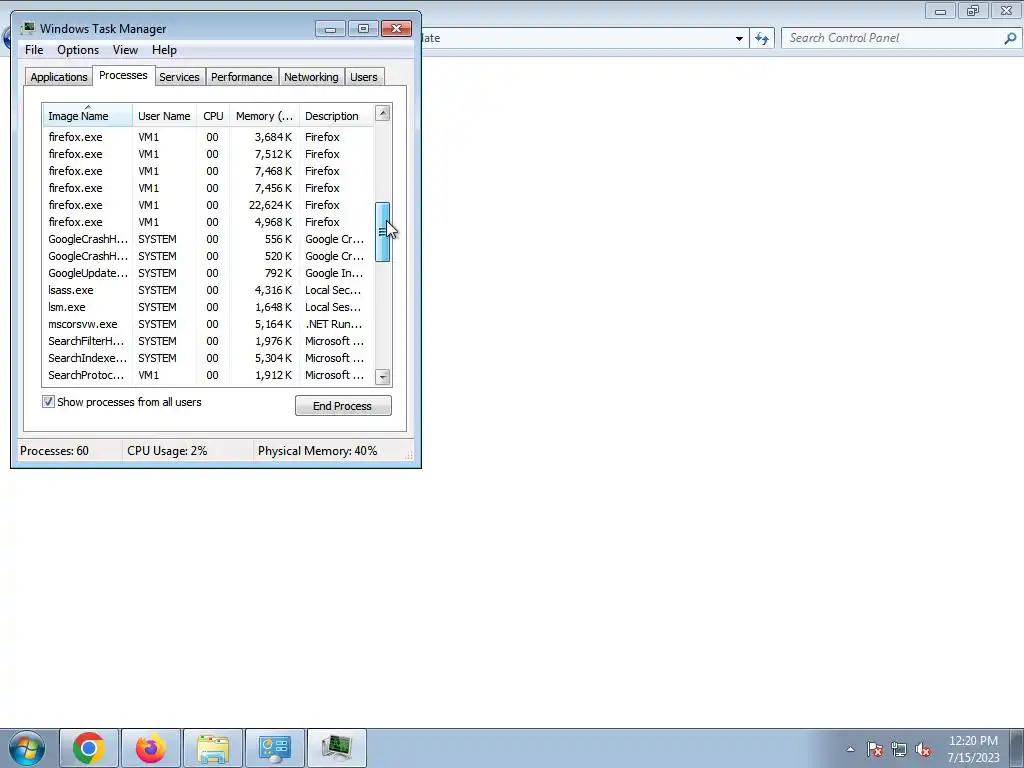Open Google Chrome from the taskbar
Image resolution: width=1024 pixels, height=768 pixels.
89,748
